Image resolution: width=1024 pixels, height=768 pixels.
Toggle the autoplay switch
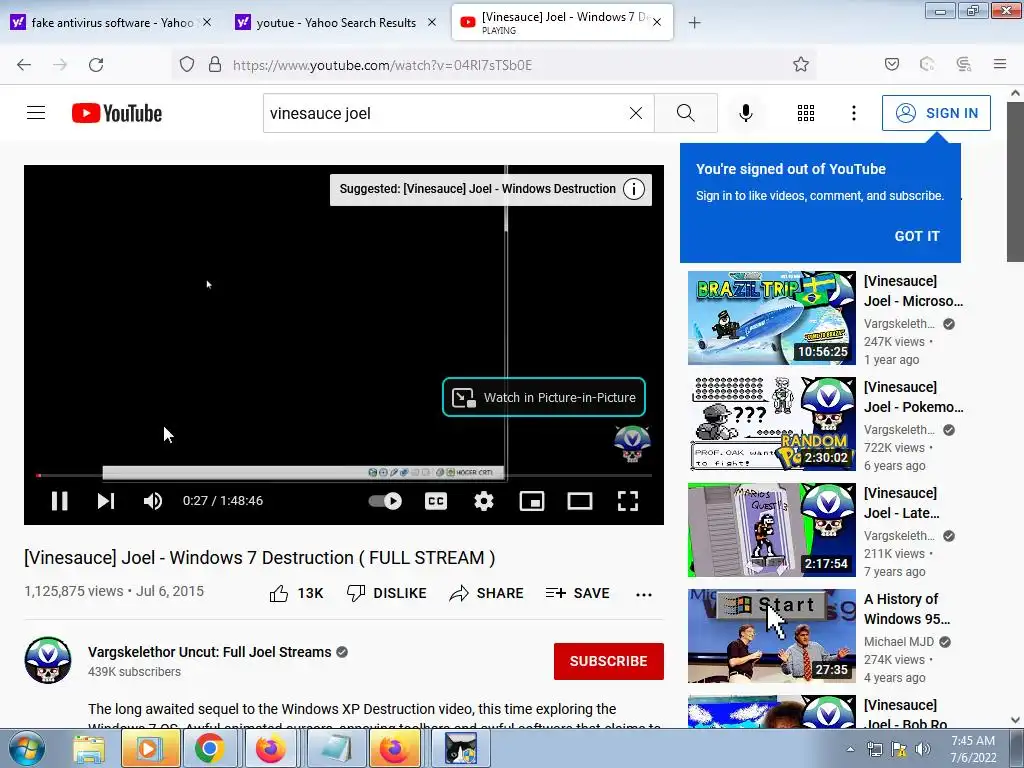[x=385, y=501]
